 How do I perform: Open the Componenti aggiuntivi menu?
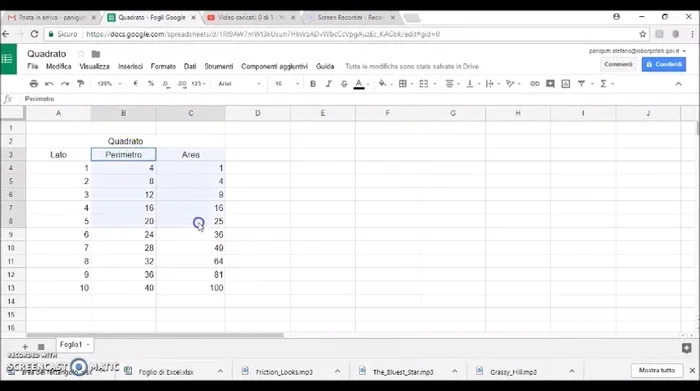[x=274, y=66]
